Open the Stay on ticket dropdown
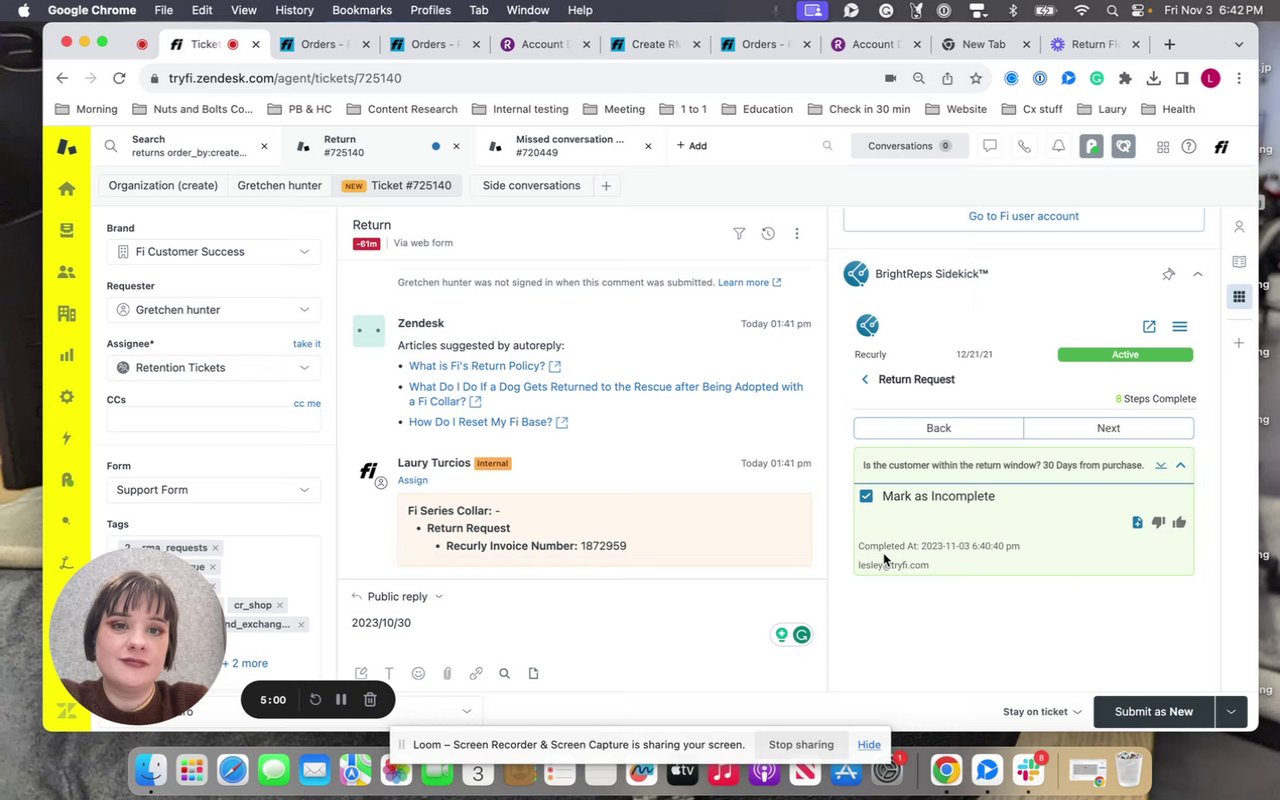The height and width of the screenshot is (800, 1280). [1042, 712]
